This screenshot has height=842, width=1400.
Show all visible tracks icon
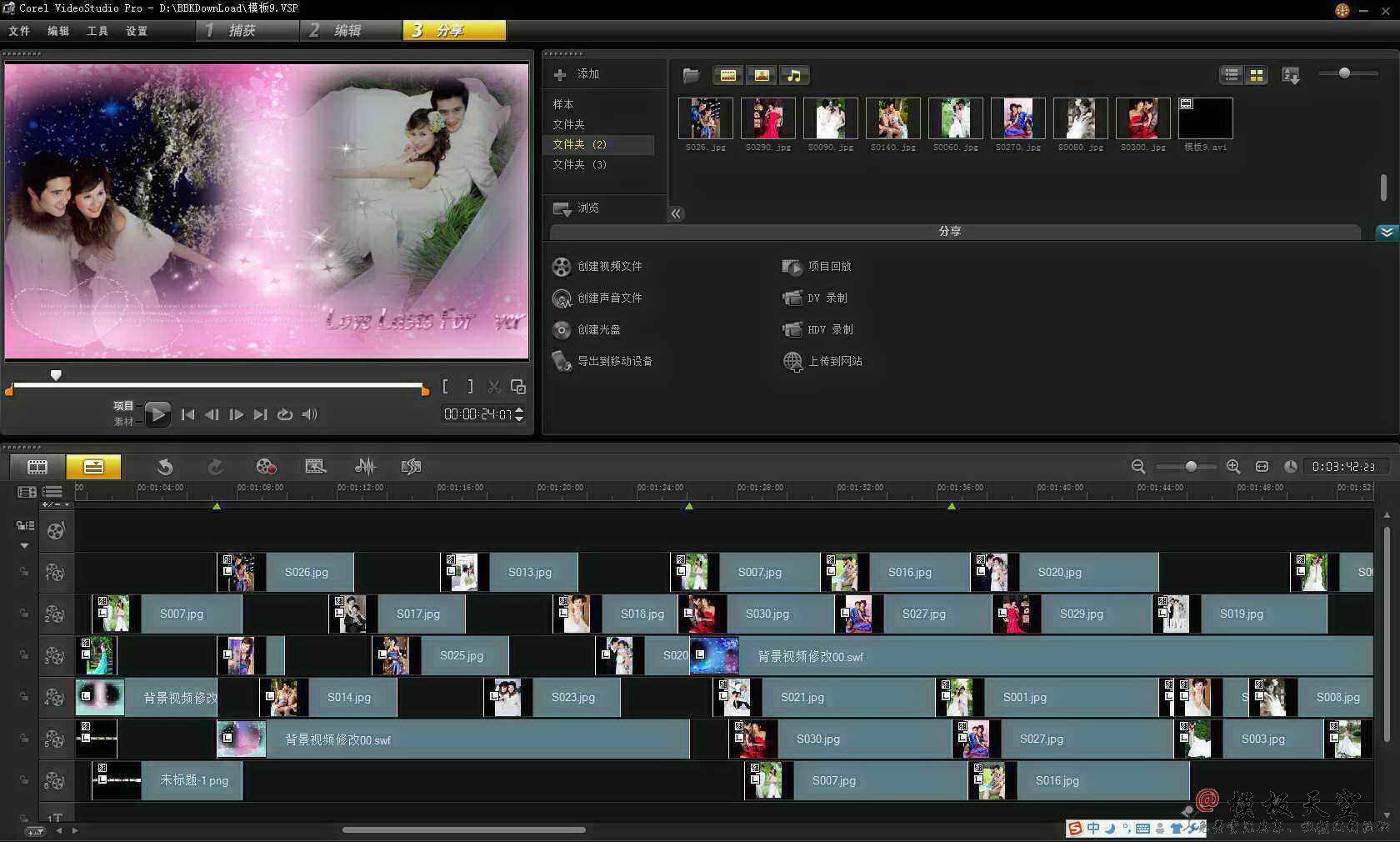(x=27, y=492)
